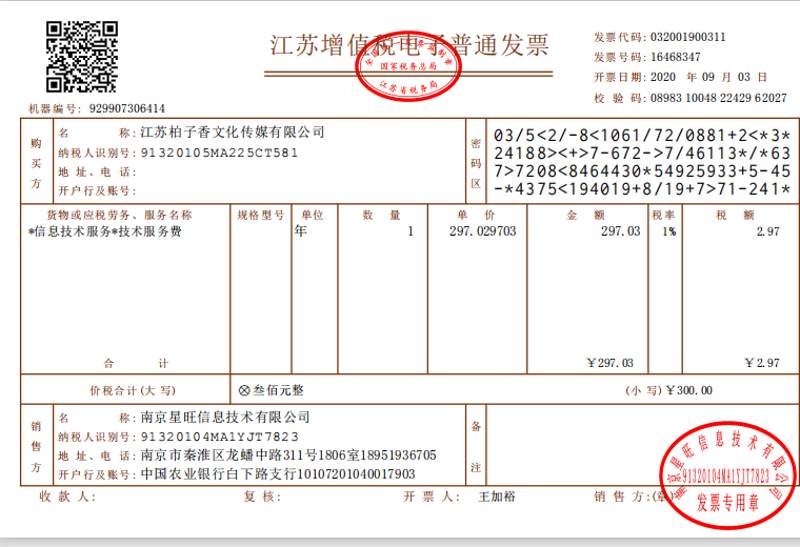
Task: Click the column header 货物或应税劳务、服务名称
Action: tap(119, 215)
